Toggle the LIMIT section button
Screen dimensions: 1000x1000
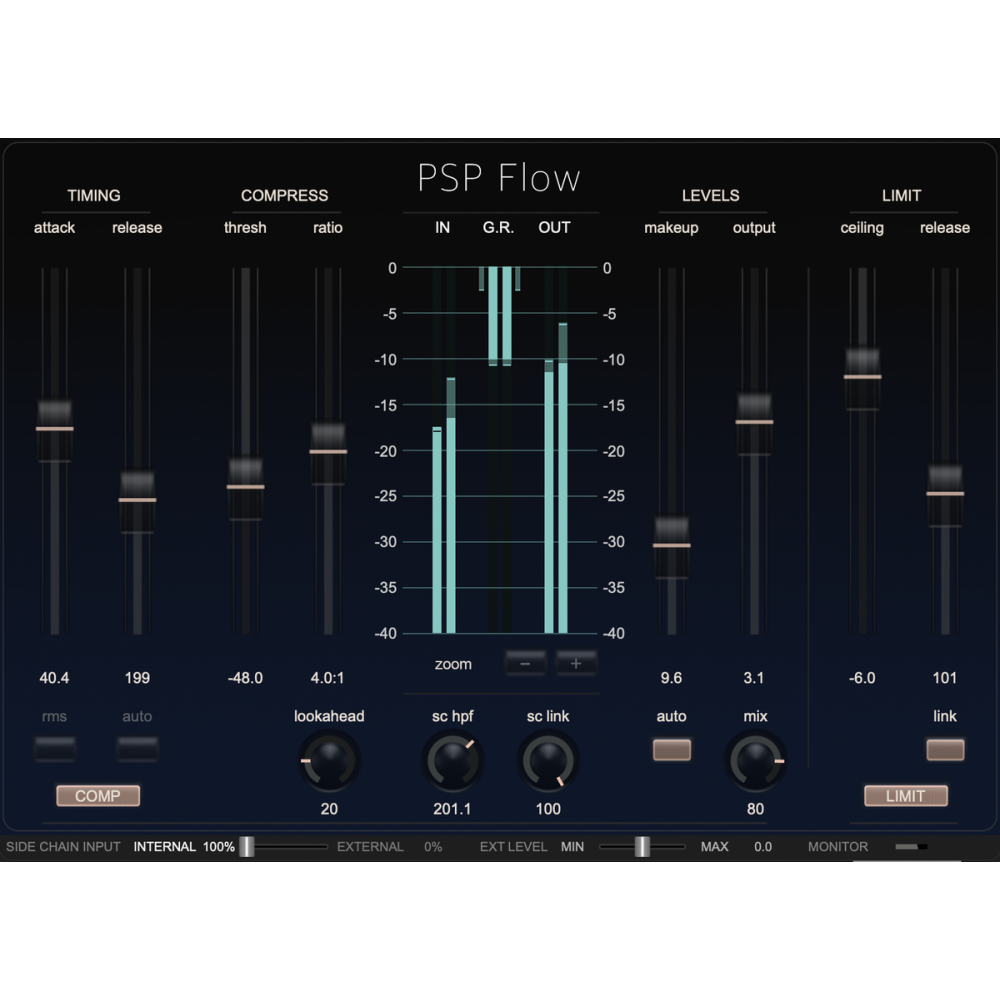click(905, 796)
